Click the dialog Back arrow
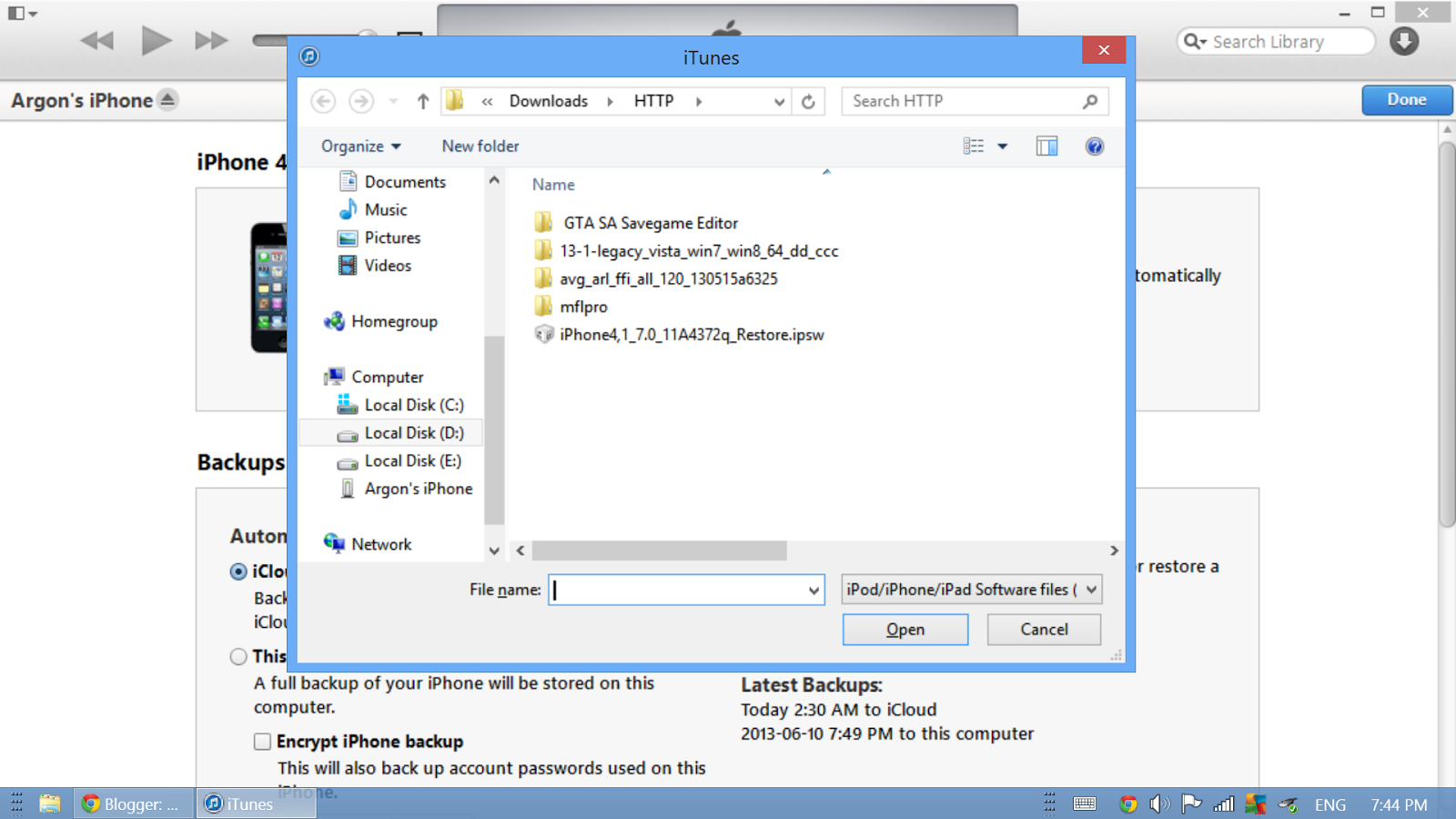 coord(323,101)
